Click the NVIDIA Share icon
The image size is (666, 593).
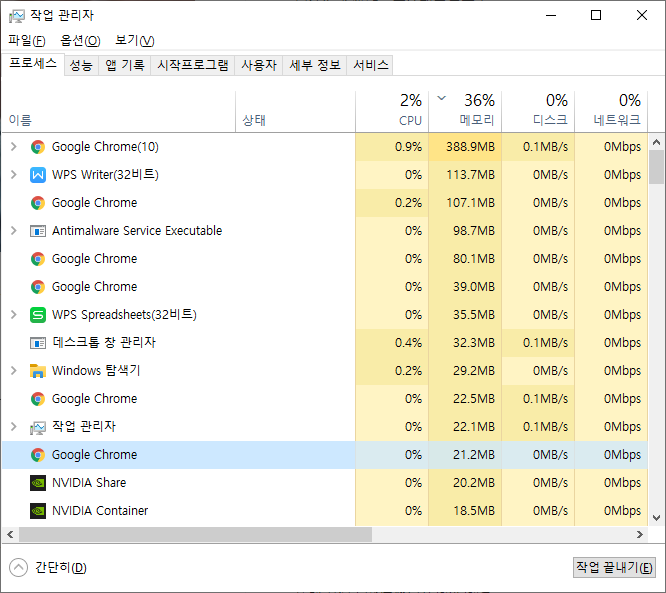[38, 483]
